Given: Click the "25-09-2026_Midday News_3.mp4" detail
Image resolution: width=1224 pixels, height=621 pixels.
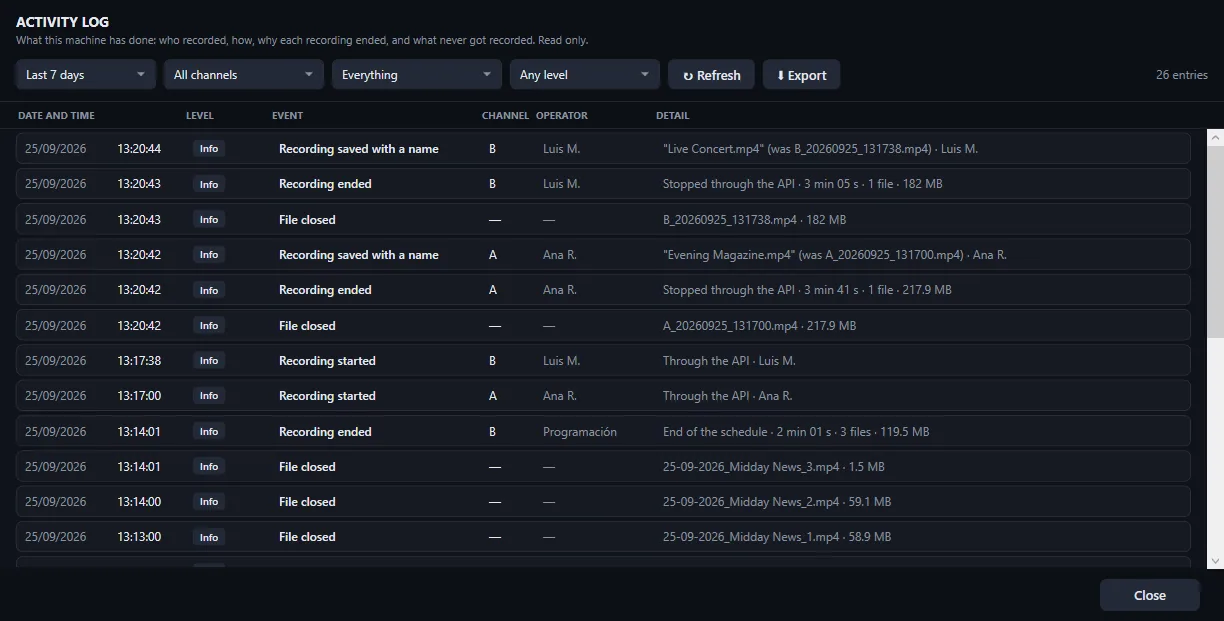Looking at the screenshot, I should [773, 467].
